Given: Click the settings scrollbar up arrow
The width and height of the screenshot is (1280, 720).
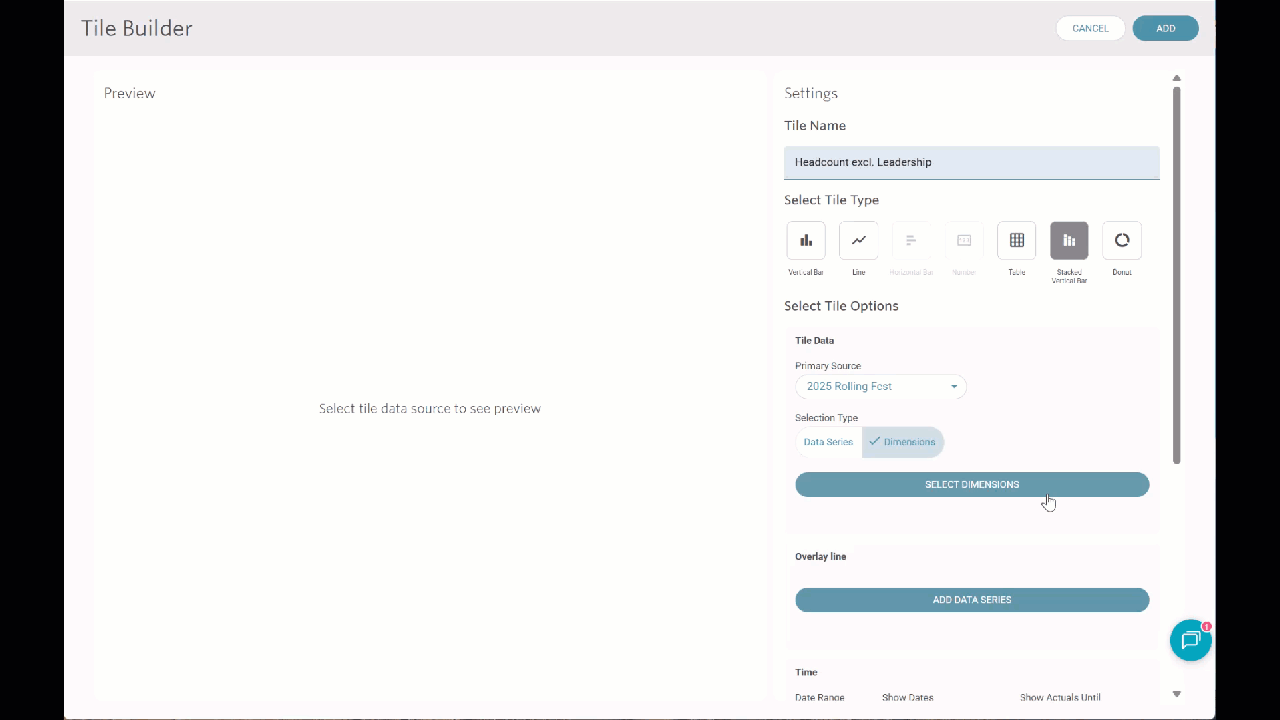Looking at the screenshot, I should [1176, 78].
